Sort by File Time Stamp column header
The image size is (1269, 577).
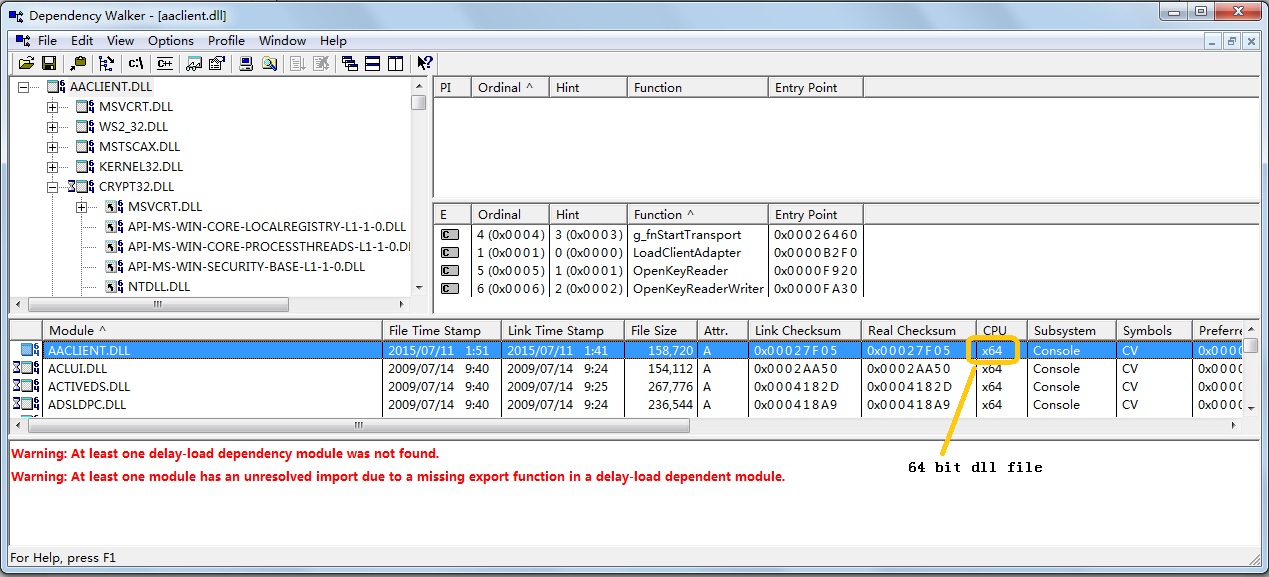tap(441, 330)
